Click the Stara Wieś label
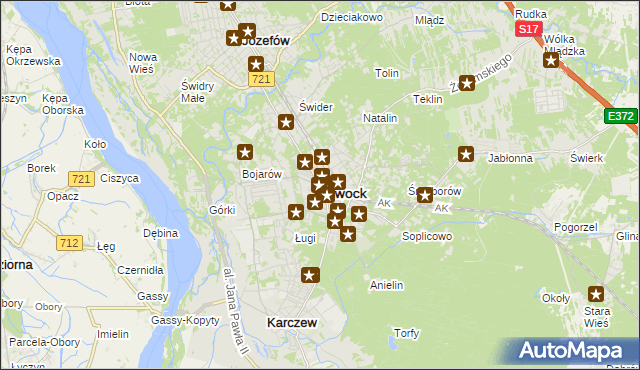 point(596,317)
